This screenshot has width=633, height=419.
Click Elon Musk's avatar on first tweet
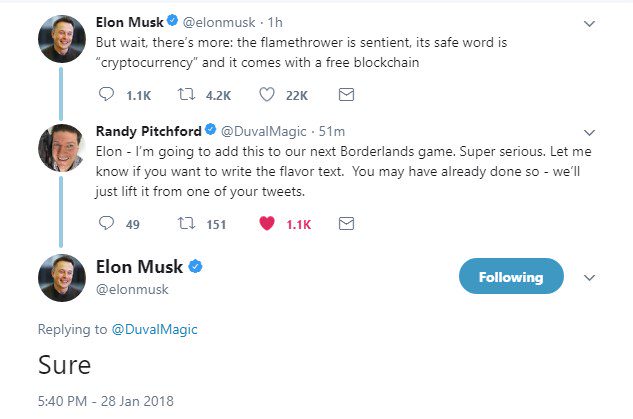click(62, 39)
